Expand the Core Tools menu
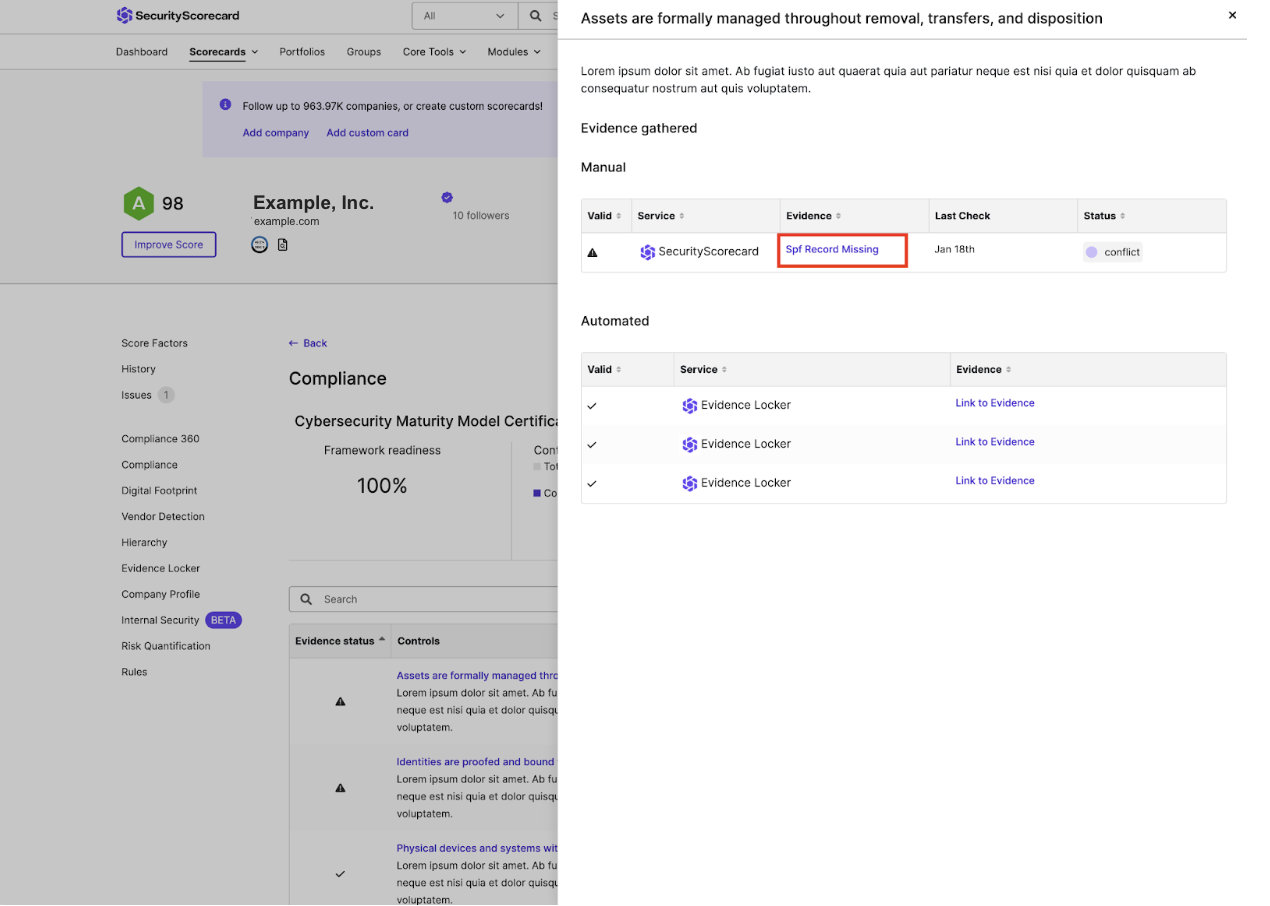This screenshot has height=906, width=1270. point(434,52)
